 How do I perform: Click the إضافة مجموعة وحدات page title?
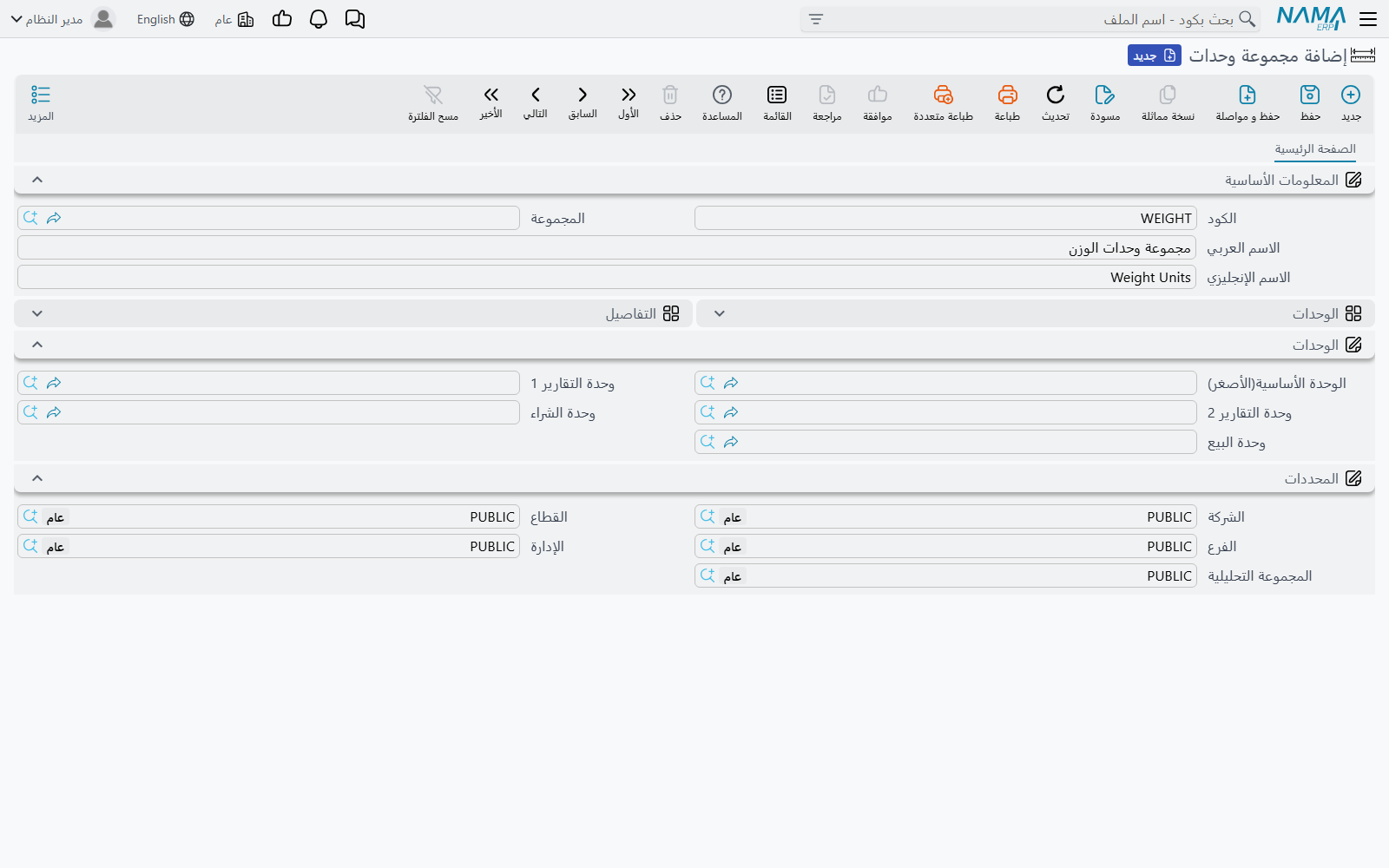pyautogui.click(x=1267, y=56)
